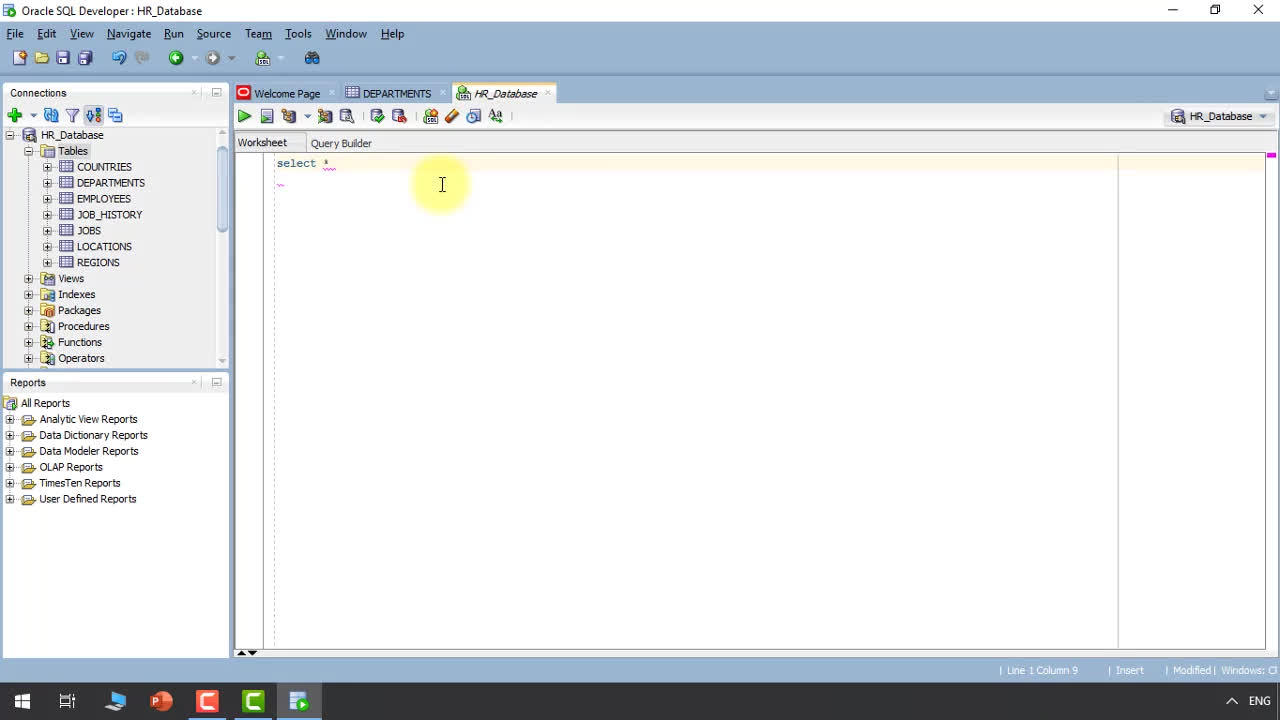Close the HR_Database worksheet tab
The width and height of the screenshot is (1280, 720).
[548, 93]
